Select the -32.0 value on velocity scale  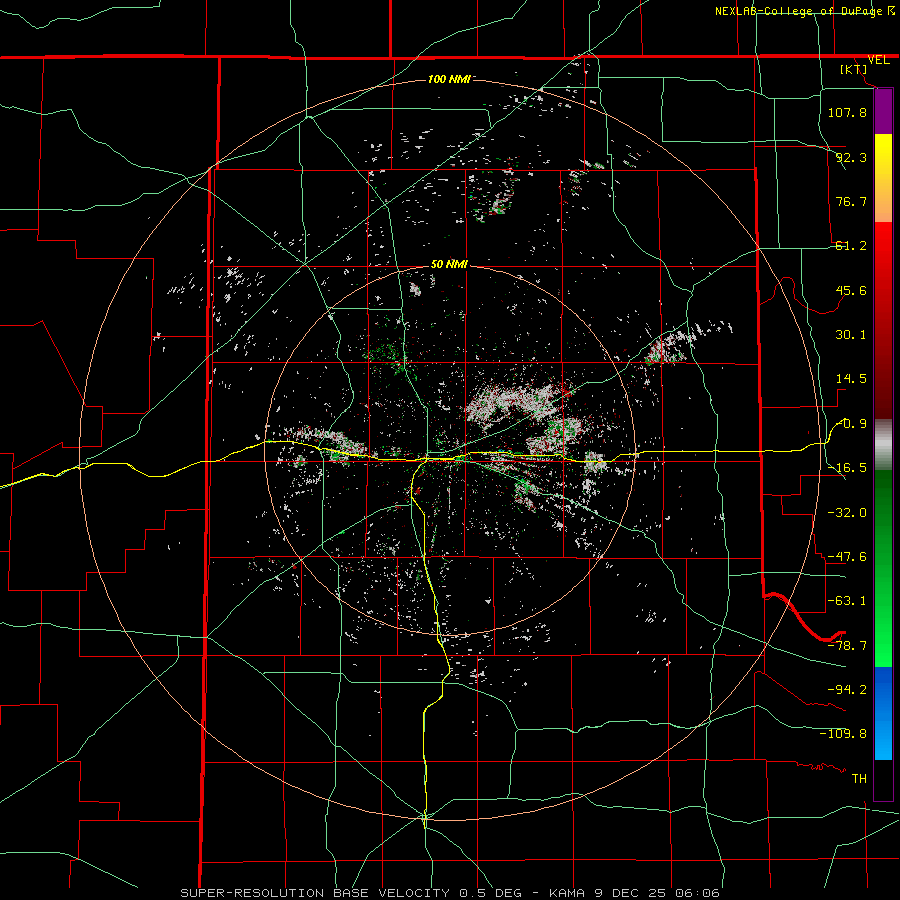click(847, 513)
